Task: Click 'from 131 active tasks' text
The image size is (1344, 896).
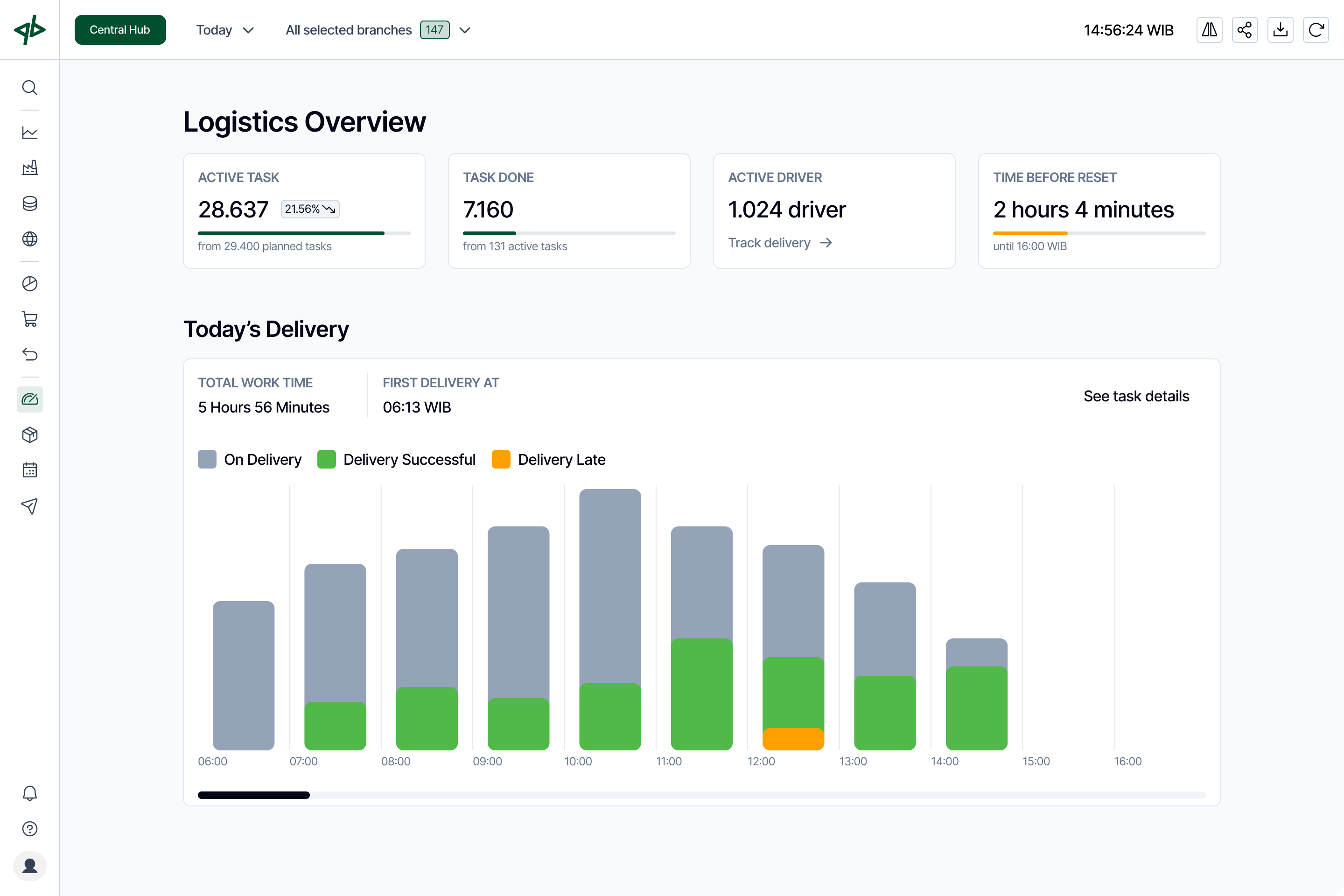Action: 515,246
